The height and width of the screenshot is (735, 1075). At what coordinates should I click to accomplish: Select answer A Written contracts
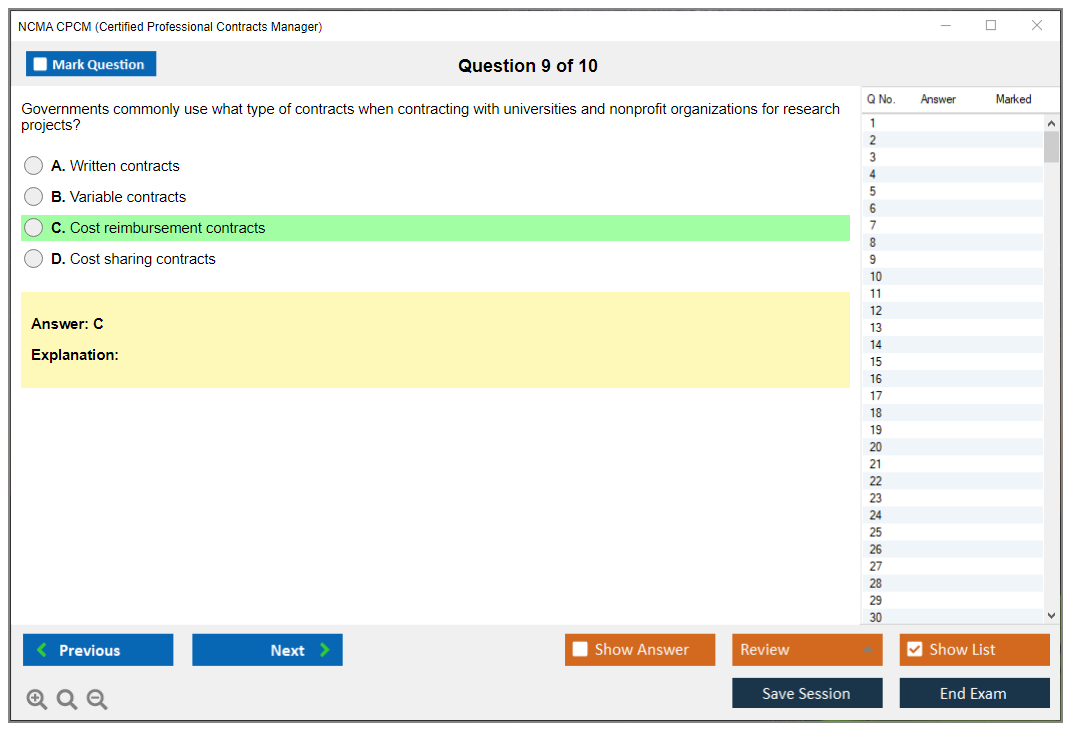click(x=34, y=166)
